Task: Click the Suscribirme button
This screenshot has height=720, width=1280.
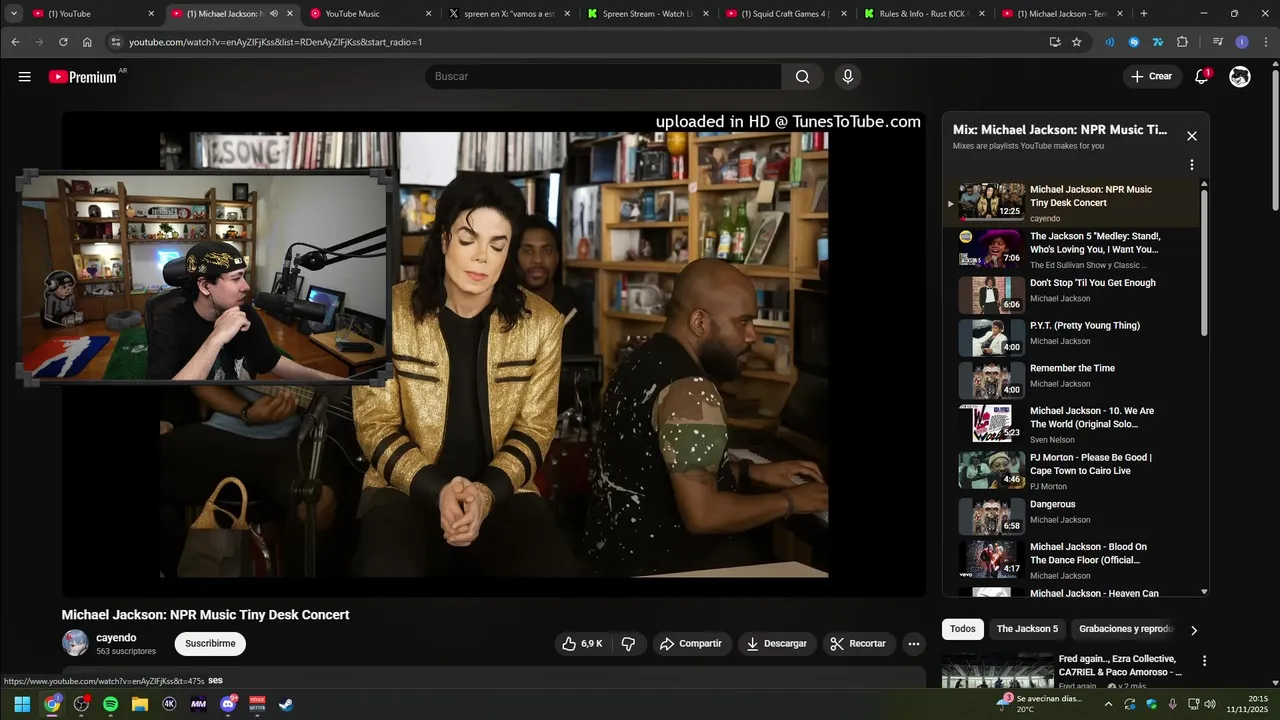Action: pos(210,644)
